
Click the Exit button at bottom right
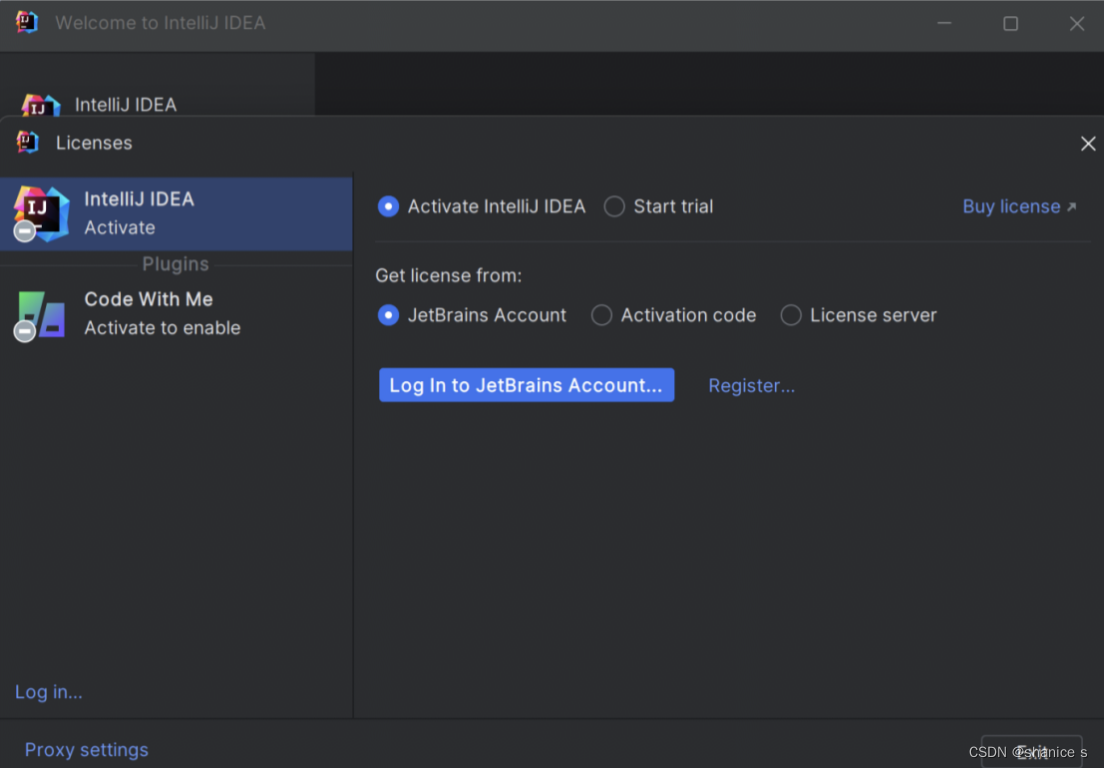click(x=1031, y=751)
